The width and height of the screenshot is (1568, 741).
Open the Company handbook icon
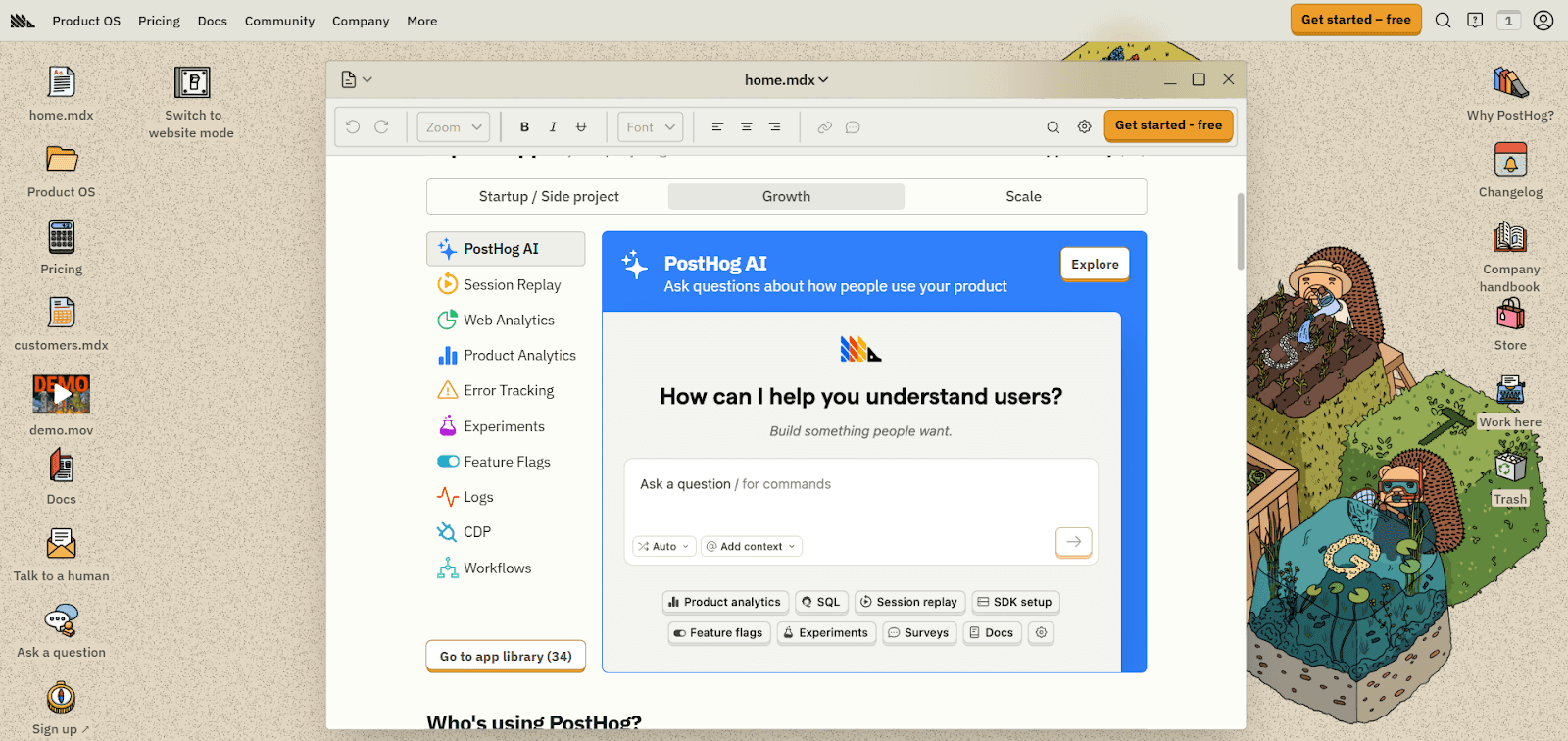click(x=1510, y=236)
